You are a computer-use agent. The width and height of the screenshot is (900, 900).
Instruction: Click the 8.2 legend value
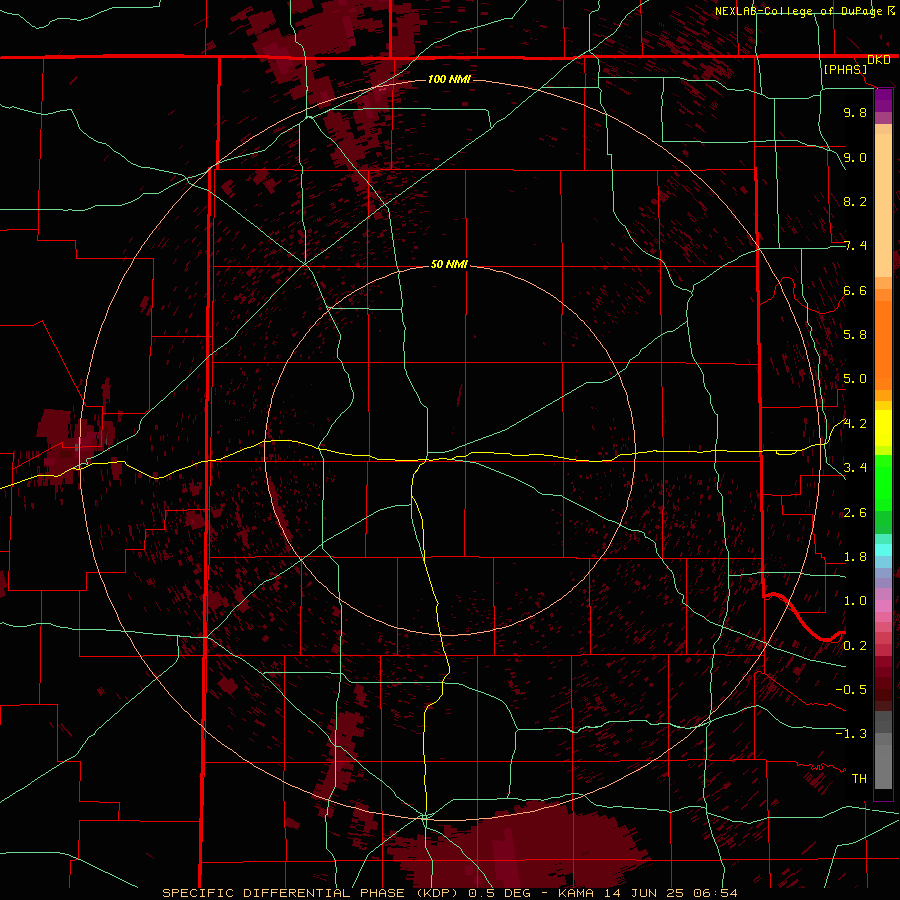coord(855,201)
